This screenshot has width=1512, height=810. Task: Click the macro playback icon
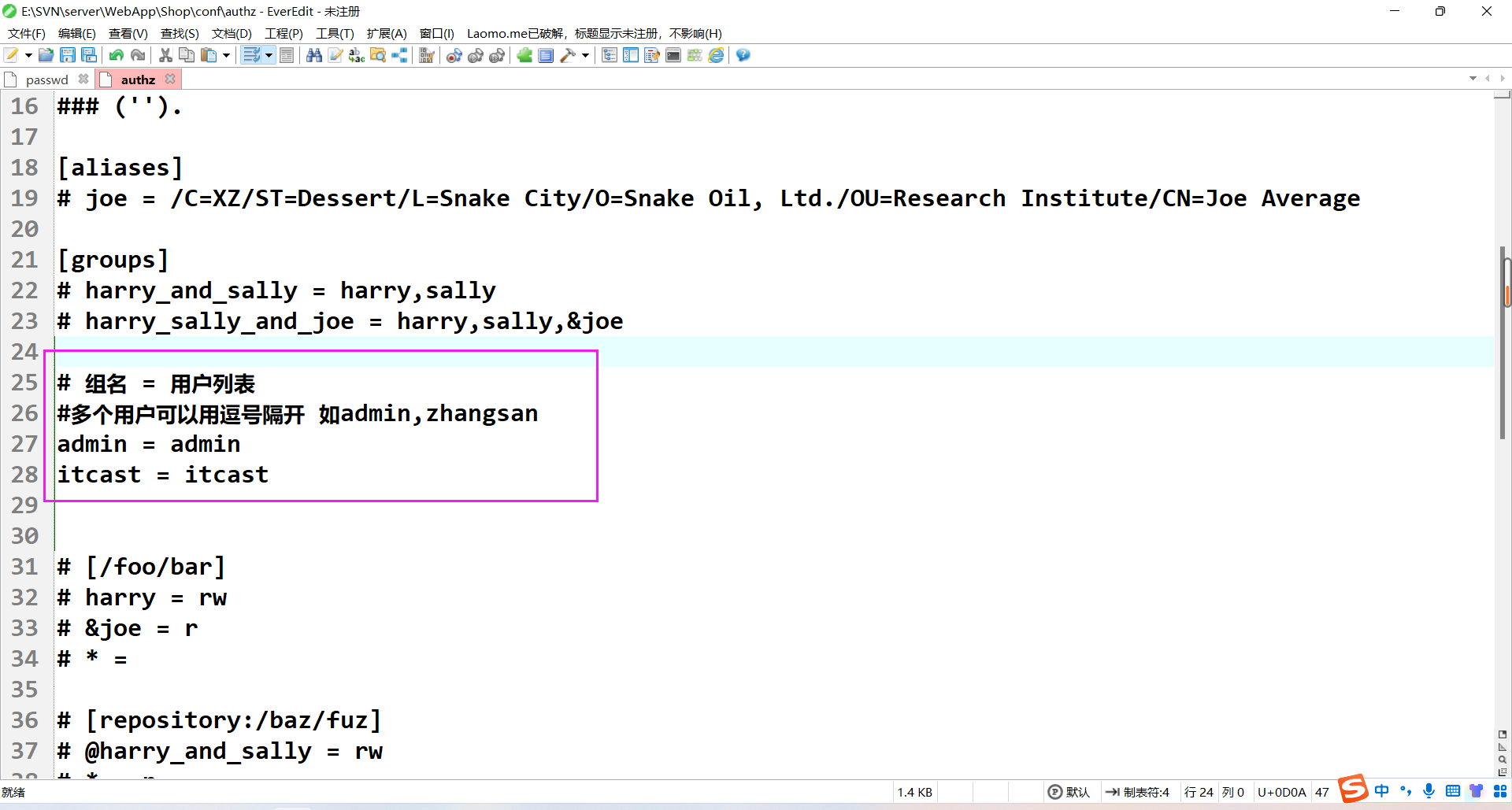click(476, 55)
